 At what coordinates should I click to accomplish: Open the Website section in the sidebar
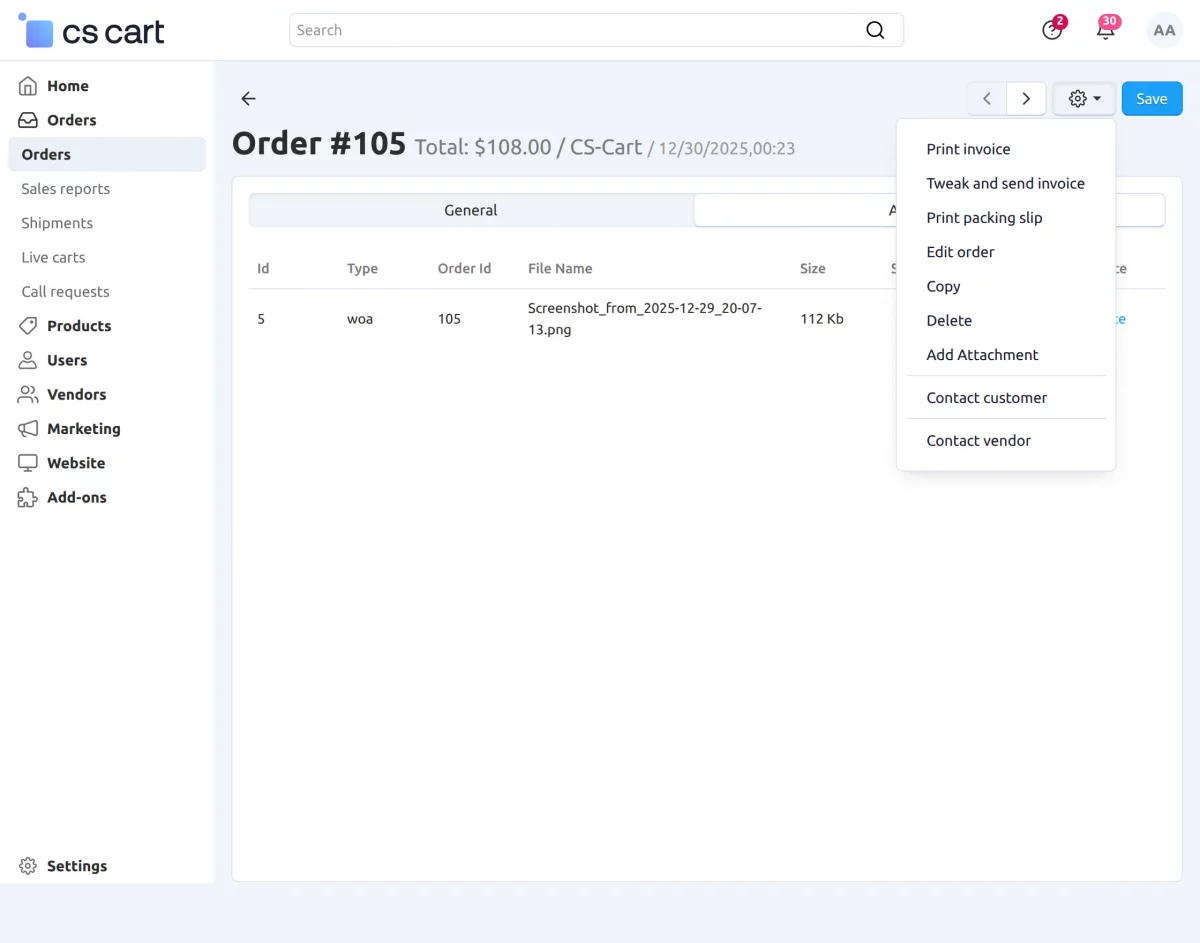tap(76, 463)
